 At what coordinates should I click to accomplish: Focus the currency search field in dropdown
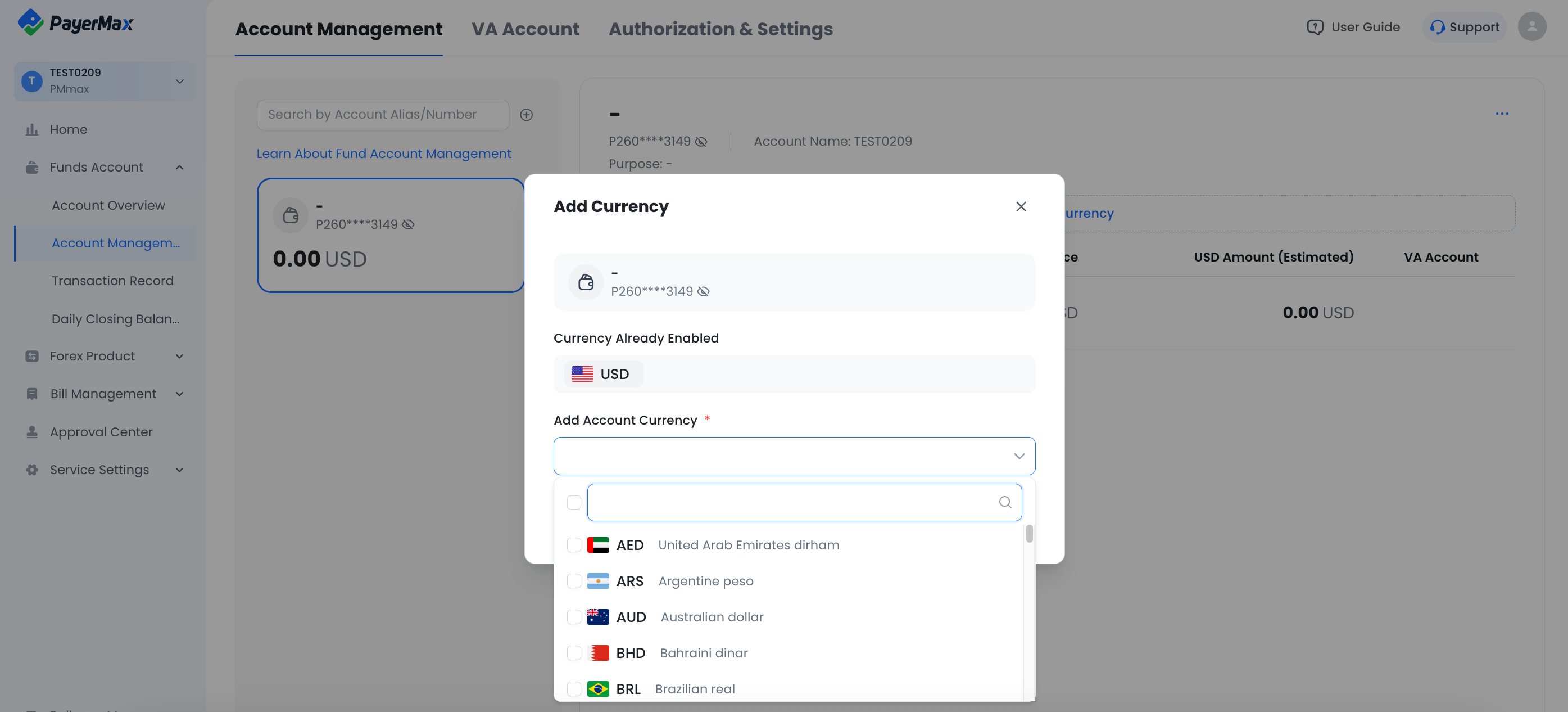point(804,502)
